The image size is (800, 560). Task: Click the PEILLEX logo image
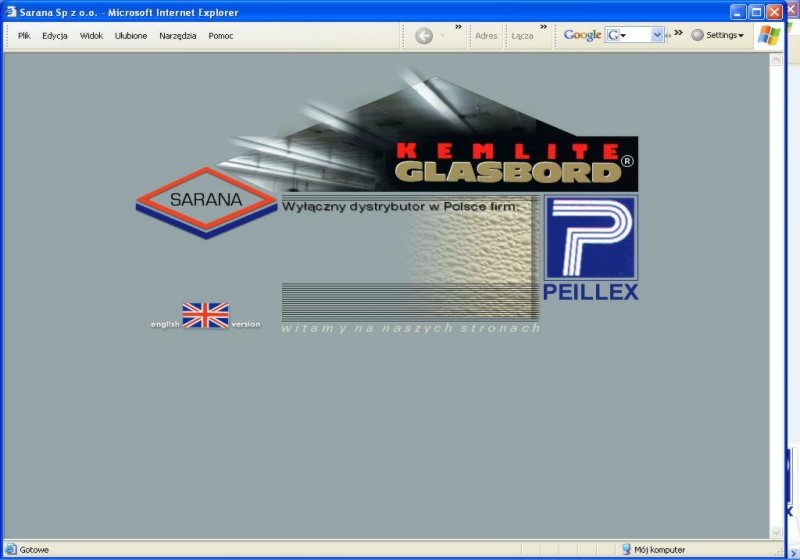click(590, 248)
